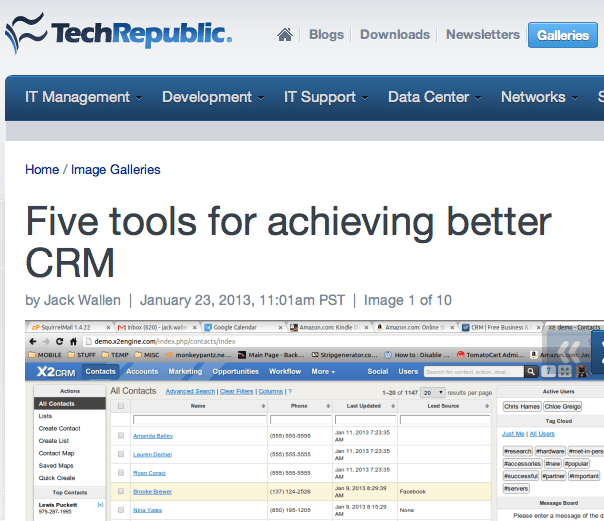The height and width of the screenshot is (521, 604).
Task: Select All Contacts in Actions panel
Action: click(x=70, y=404)
